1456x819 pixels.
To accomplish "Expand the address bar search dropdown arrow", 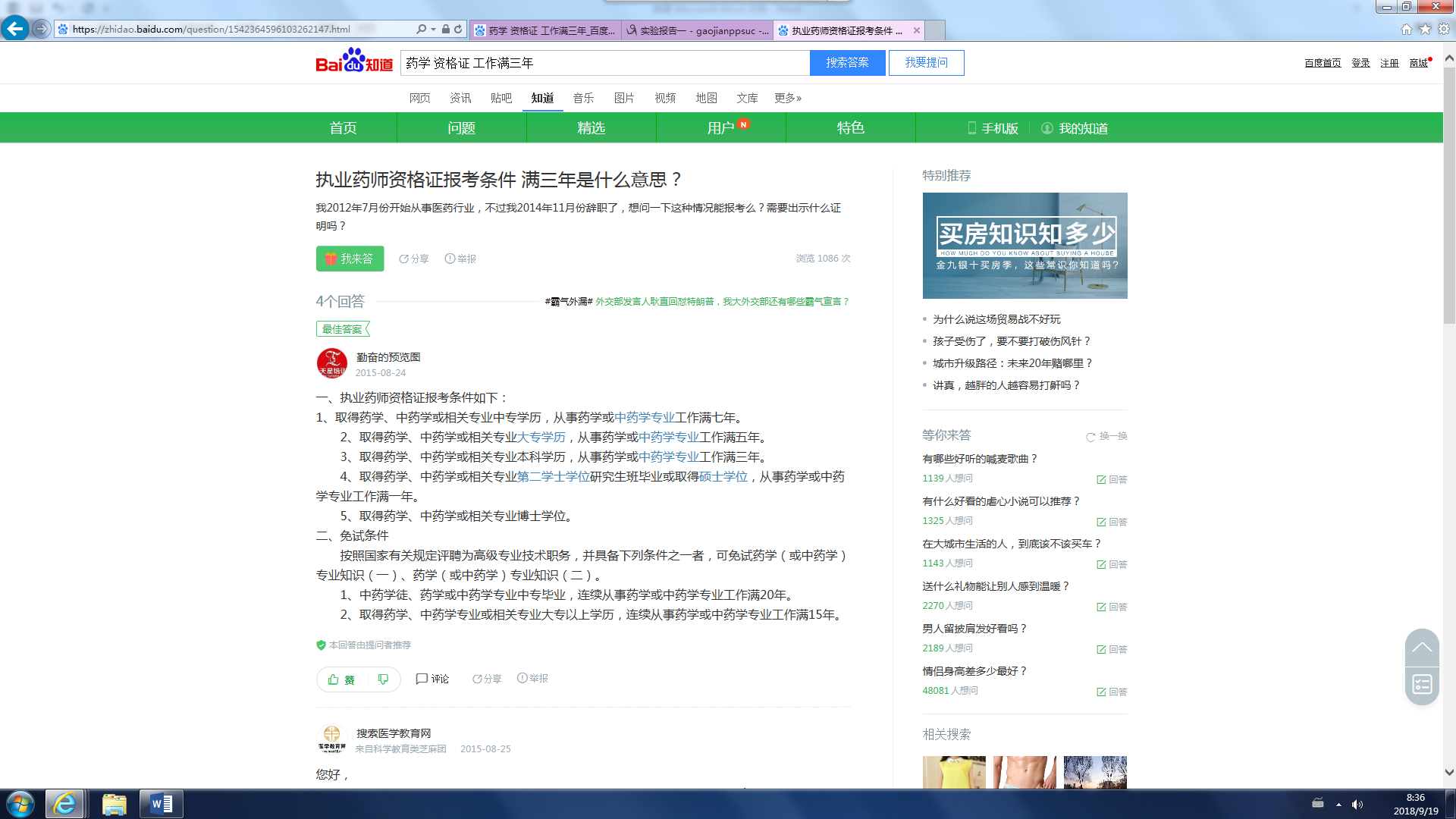I will 433,29.
